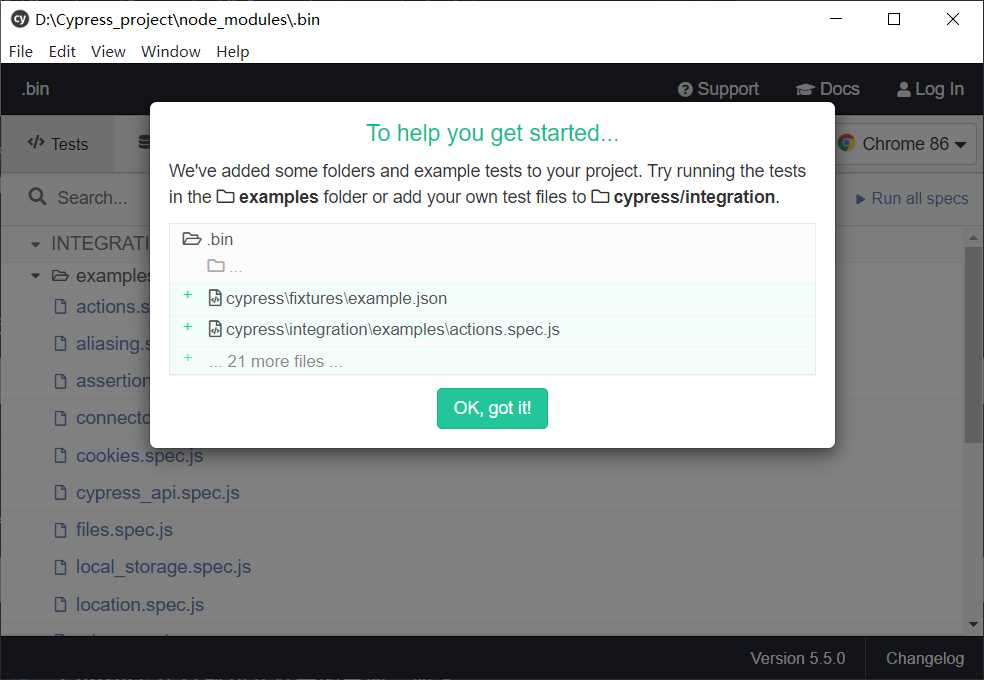The height and width of the screenshot is (680, 984).
Task: Click the search magnifier icon
Action: click(38, 197)
